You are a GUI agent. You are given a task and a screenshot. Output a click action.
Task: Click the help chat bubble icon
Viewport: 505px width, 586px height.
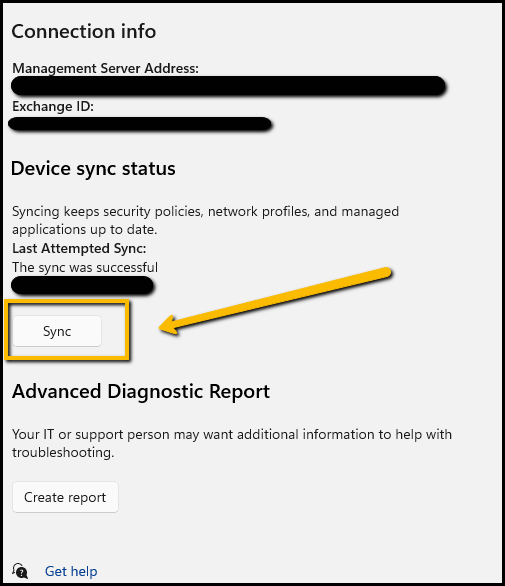pos(20,571)
